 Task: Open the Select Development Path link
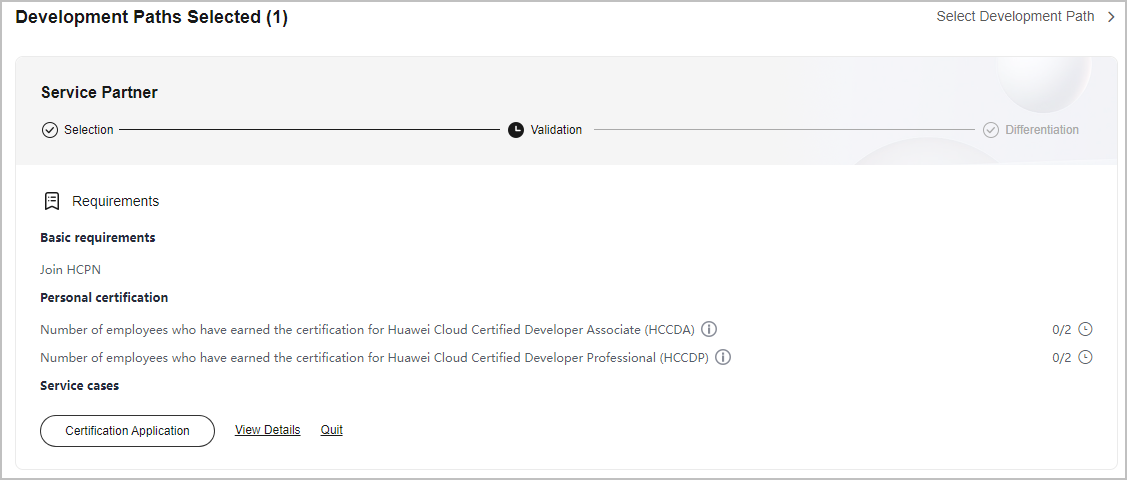coord(1015,17)
